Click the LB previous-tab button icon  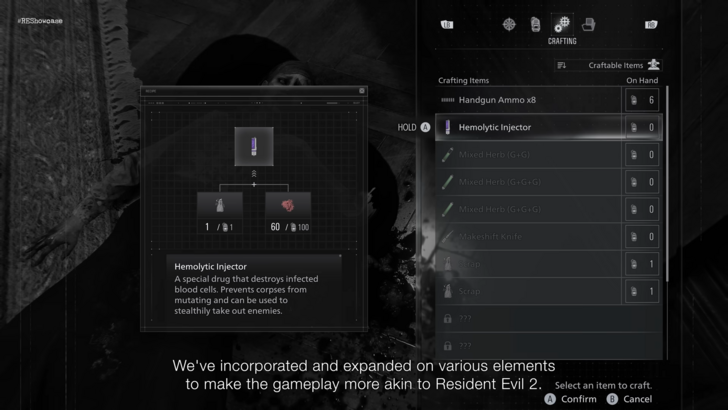[x=447, y=25]
